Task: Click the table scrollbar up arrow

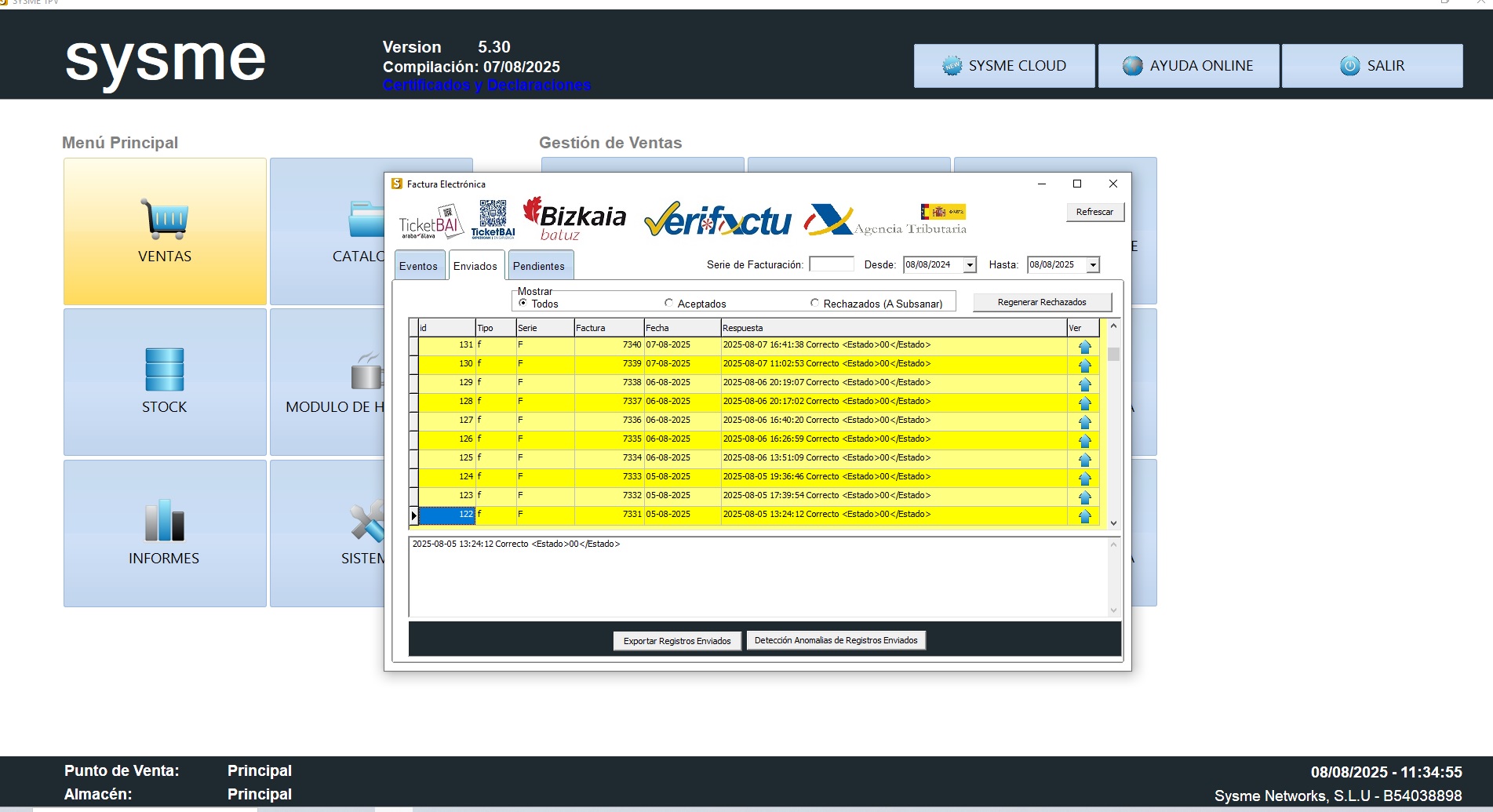Action: click(1113, 326)
